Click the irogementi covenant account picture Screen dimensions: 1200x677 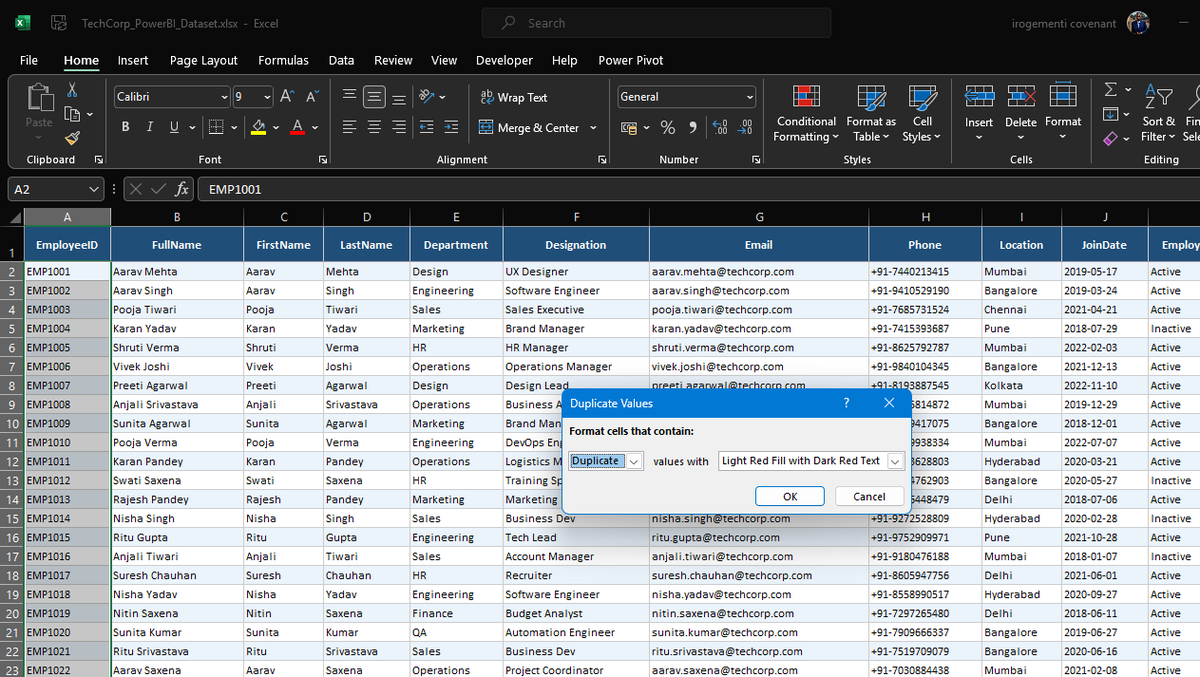(x=1138, y=23)
